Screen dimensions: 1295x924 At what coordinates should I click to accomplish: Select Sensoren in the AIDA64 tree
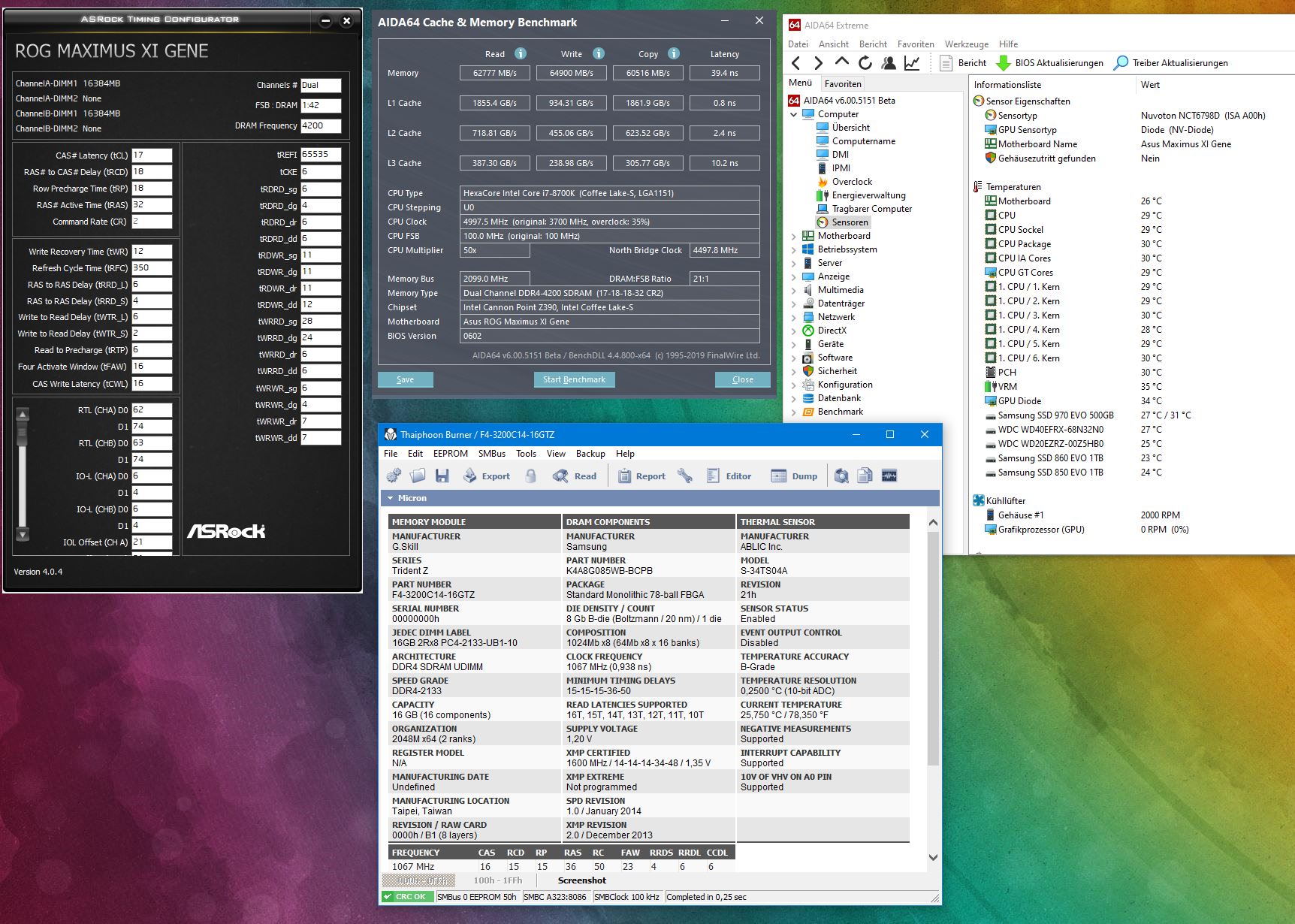tap(850, 222)
